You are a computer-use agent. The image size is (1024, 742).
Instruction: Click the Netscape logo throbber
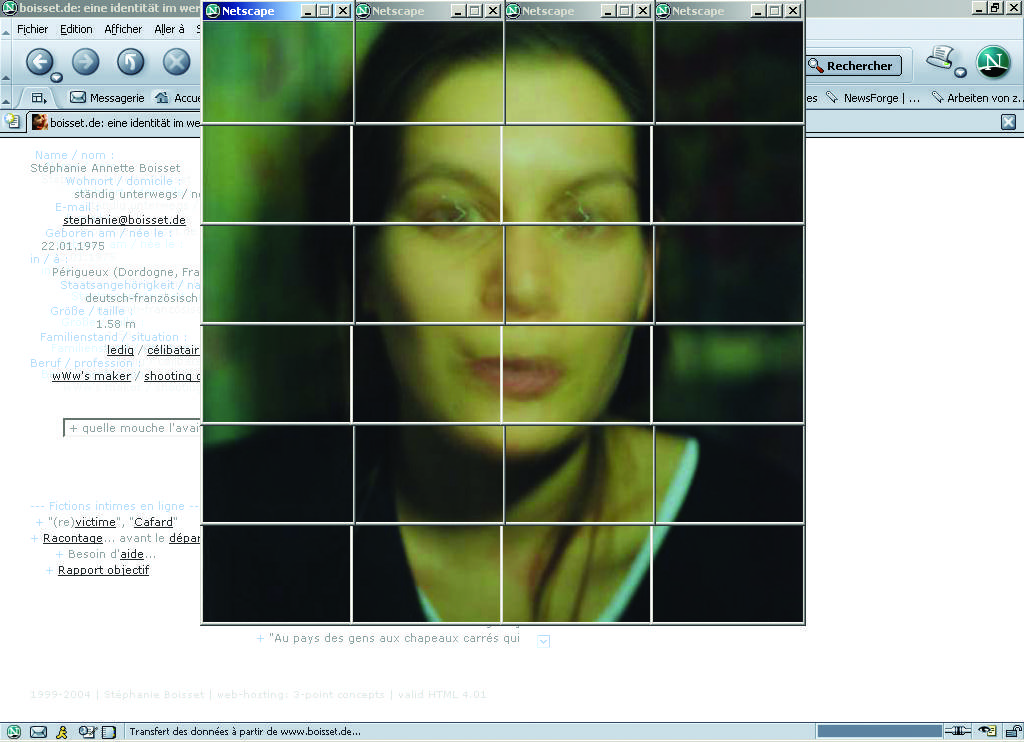click(992, 63)
